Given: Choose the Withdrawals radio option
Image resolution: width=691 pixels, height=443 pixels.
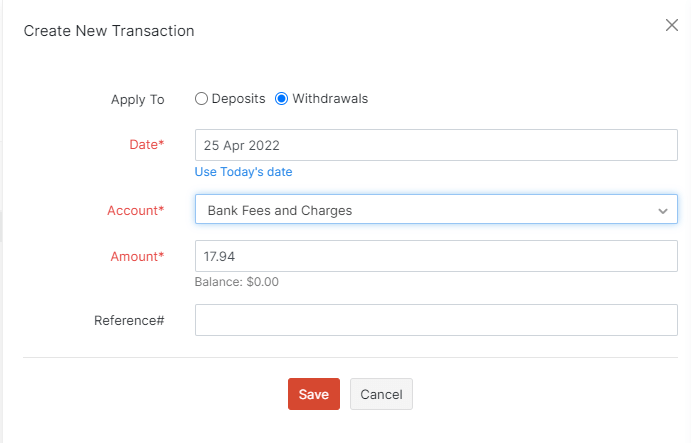Looking at the screenshot, I should 281,99.
